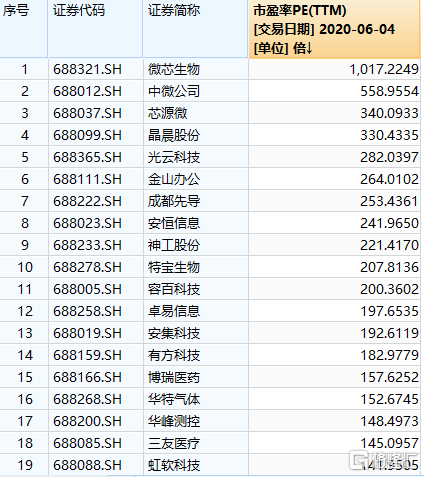The width and height of the screenshot is (424, 477).
Task: Click the 证券代码 column header
Action: coord(95,29)
